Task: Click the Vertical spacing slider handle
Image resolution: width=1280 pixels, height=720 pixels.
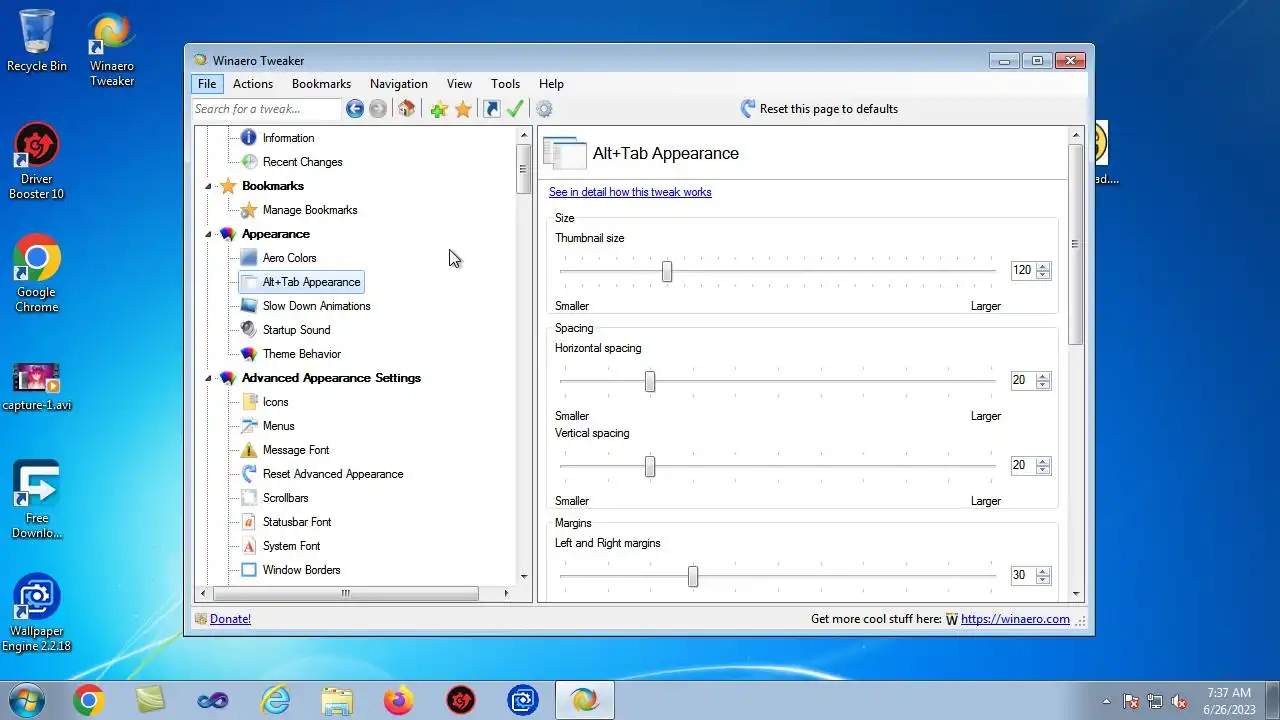Action: point(650,466)
